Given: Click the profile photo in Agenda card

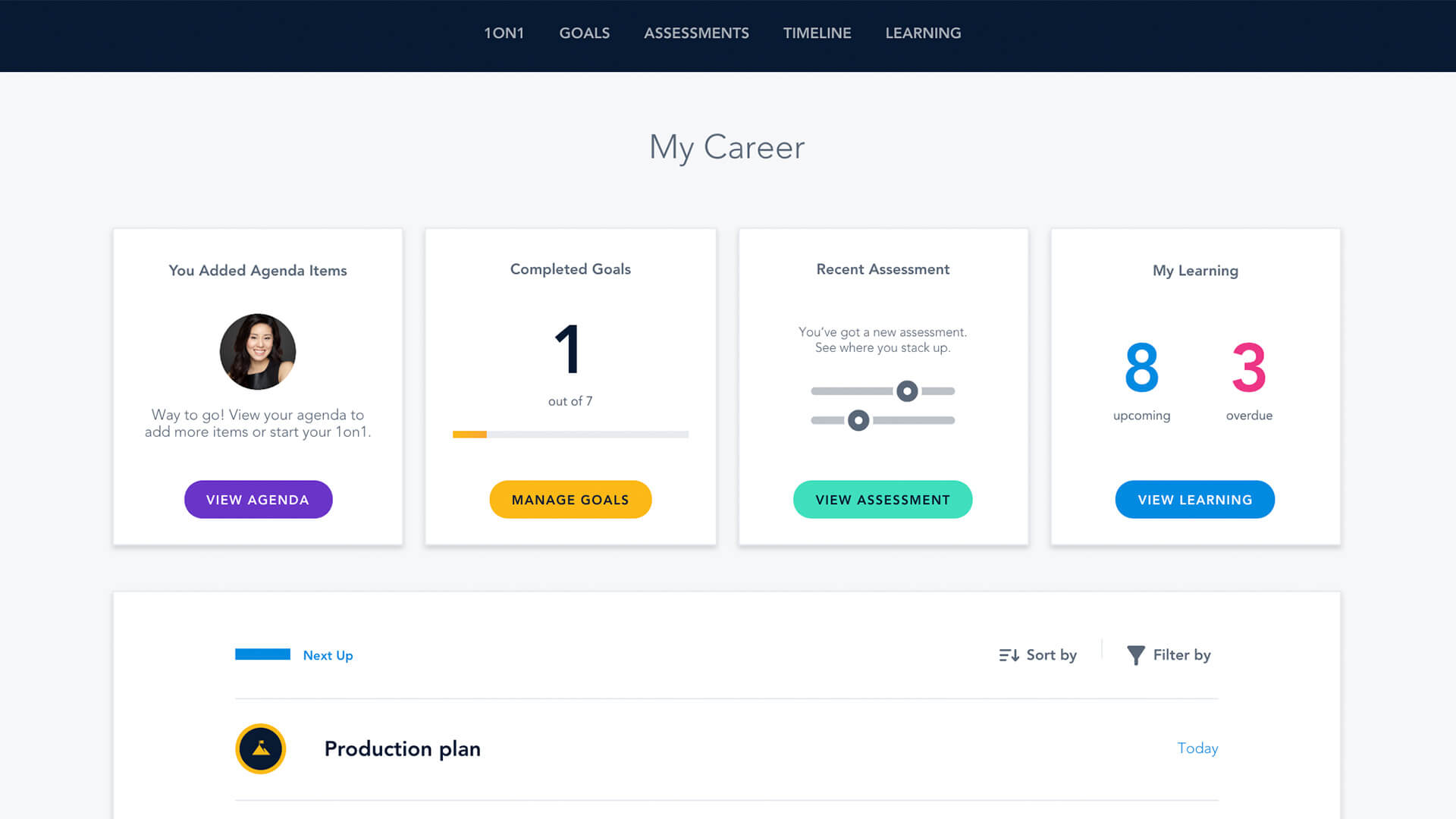Looking at the screenshot, I should (x=258, y=351).
